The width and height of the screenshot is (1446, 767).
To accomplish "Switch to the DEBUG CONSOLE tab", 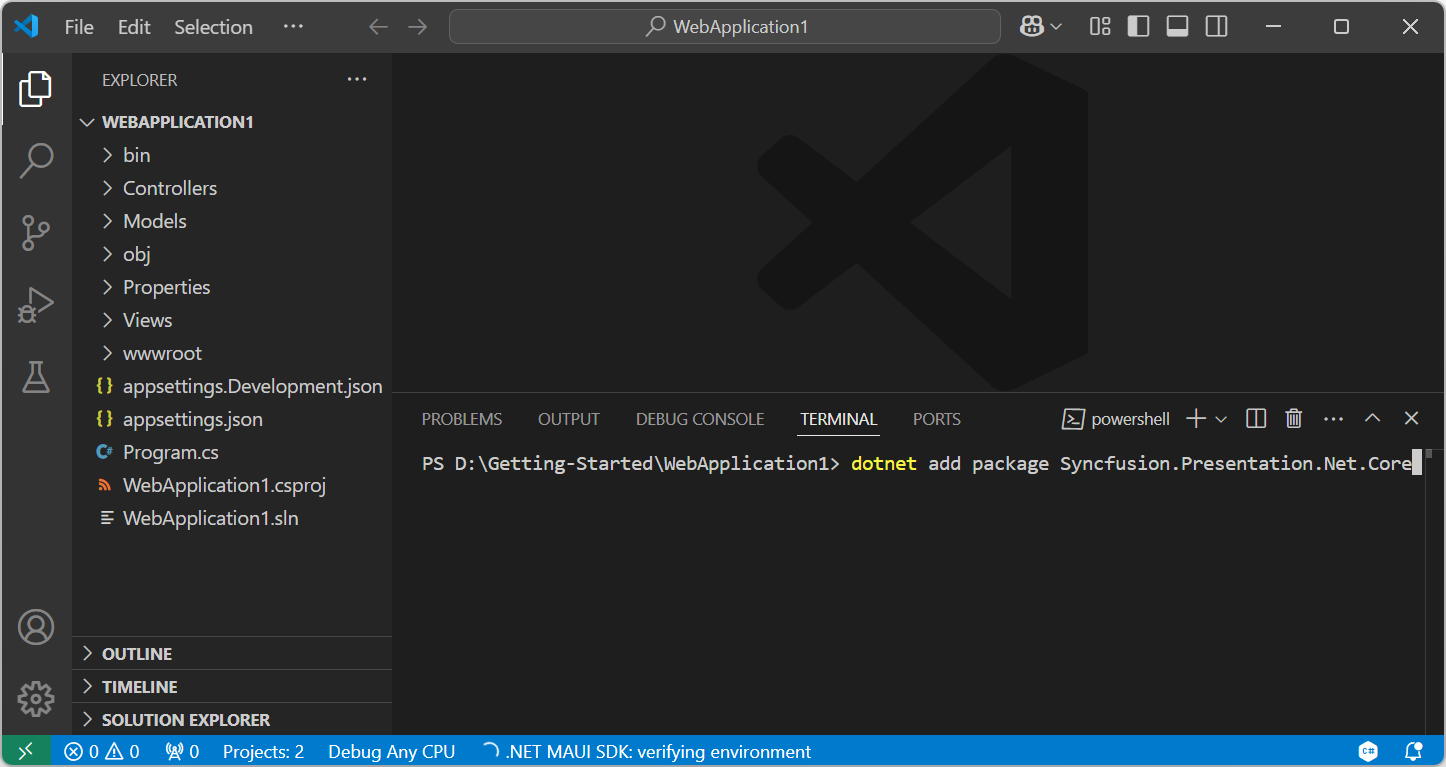I will pyautogui.click(x=700, y=419).
